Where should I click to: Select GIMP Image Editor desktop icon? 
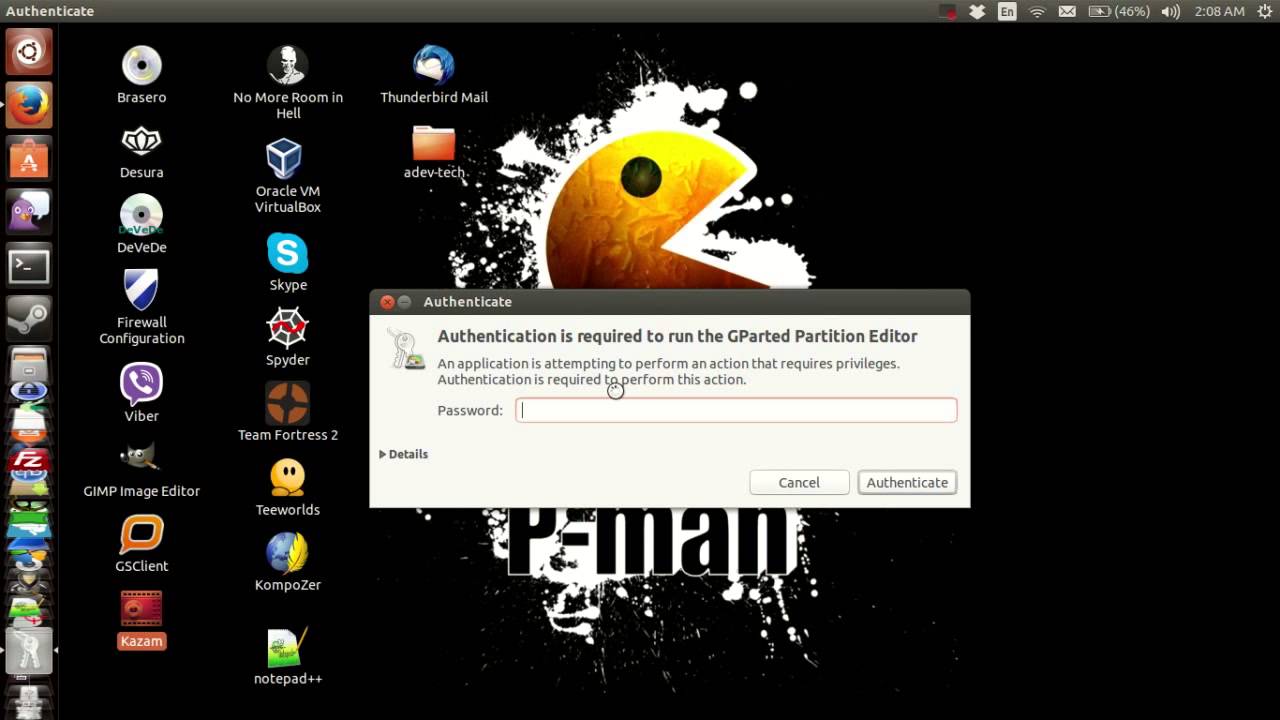[142, 470]
